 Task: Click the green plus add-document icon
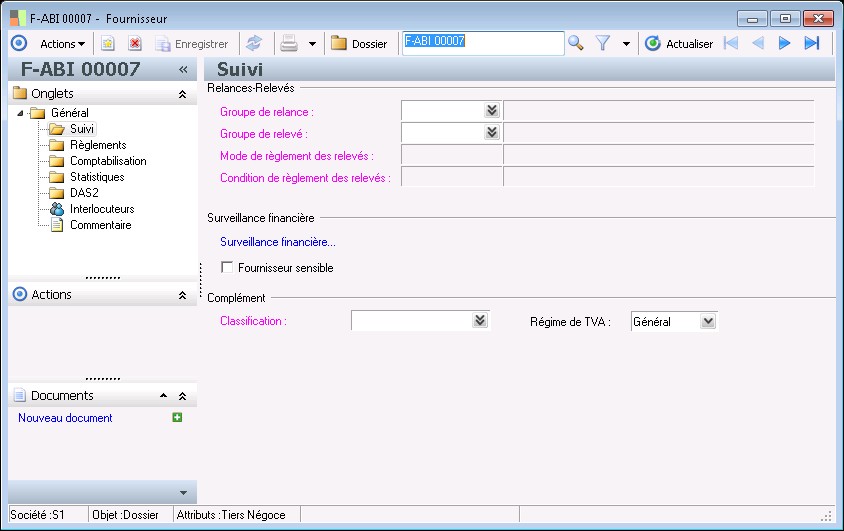177,417
